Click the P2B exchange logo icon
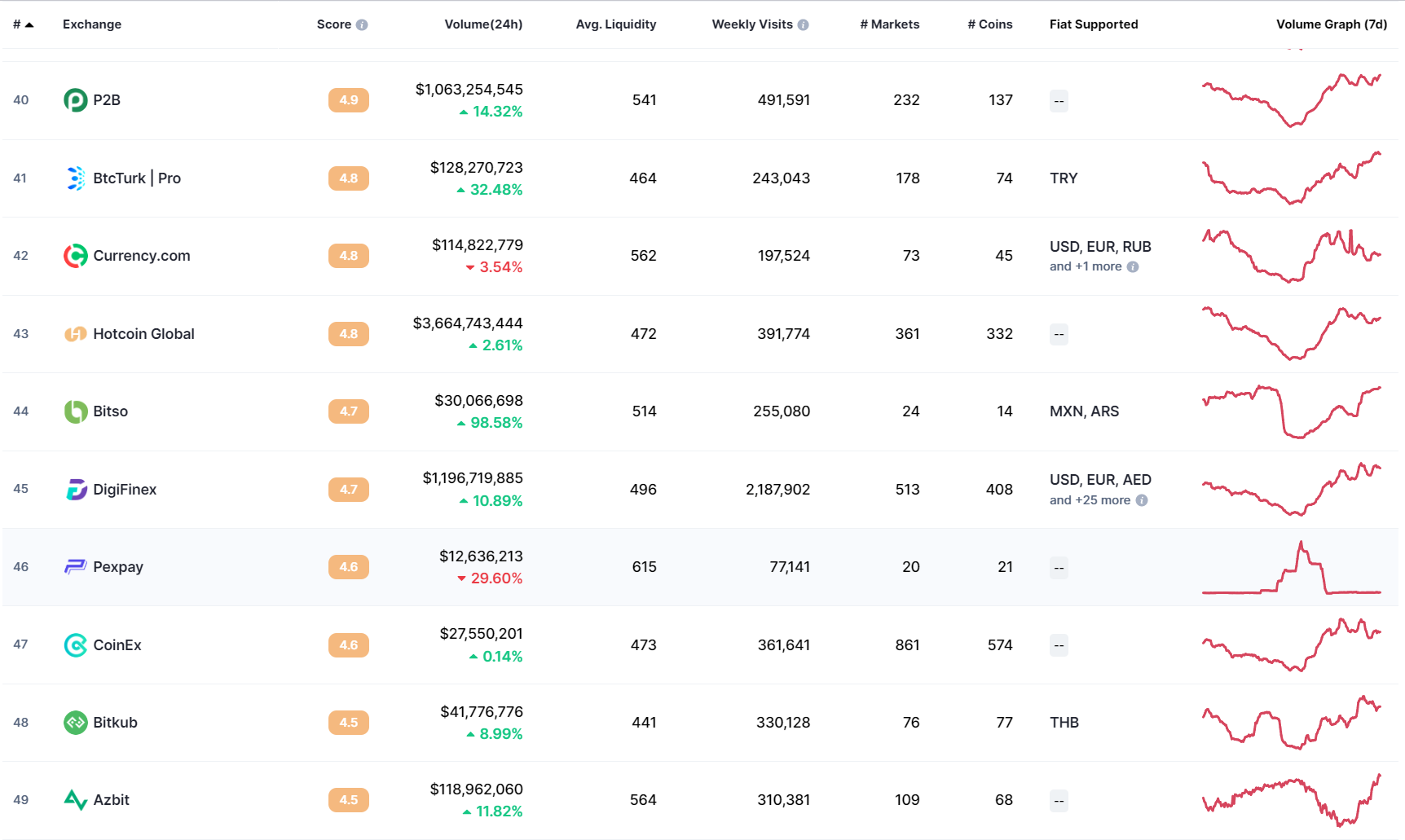The image size is (1405, 840). point(76,100)
